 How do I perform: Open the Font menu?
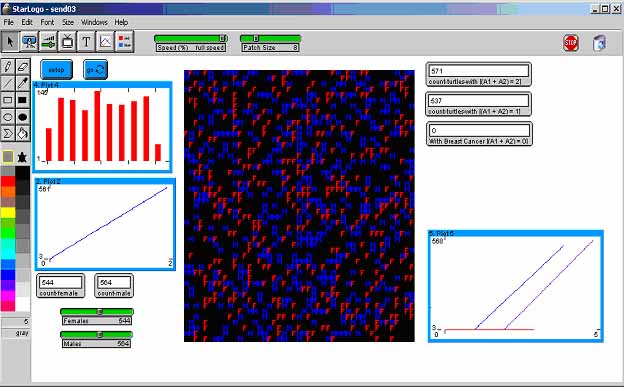pyautogui.click(x=47, y=22)
